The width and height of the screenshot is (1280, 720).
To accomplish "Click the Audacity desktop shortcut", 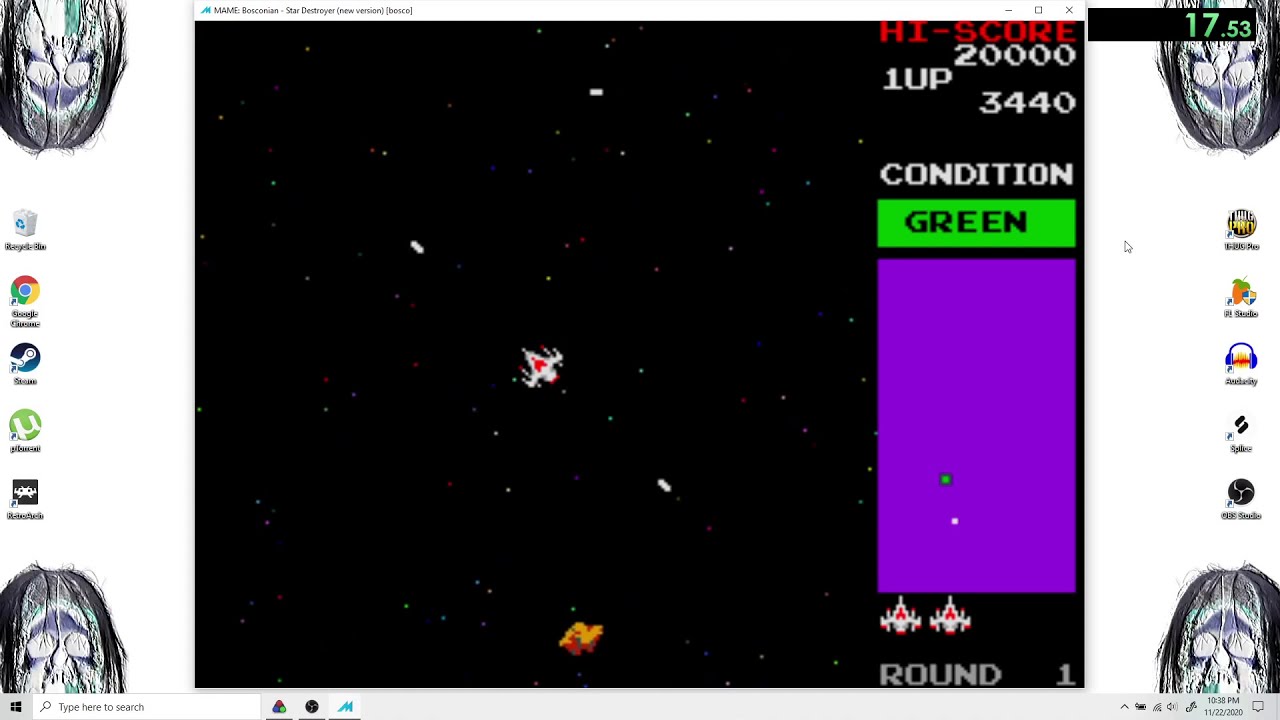I will point(1241,365).
